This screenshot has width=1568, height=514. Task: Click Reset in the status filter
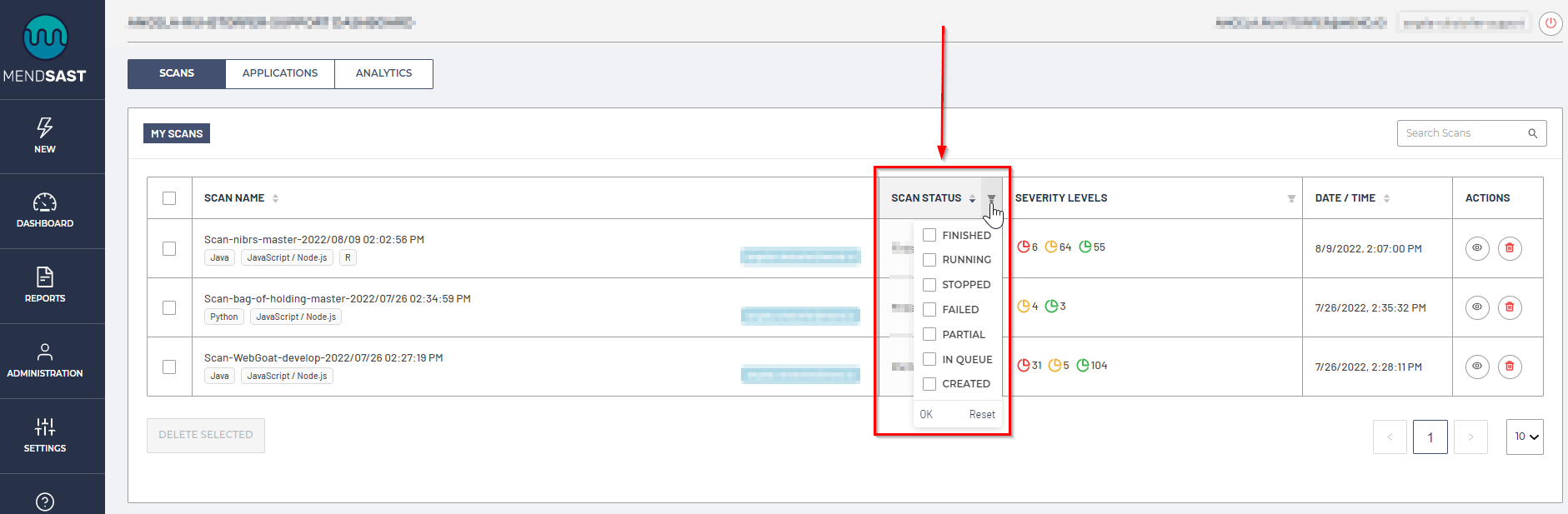pos(982,415)
